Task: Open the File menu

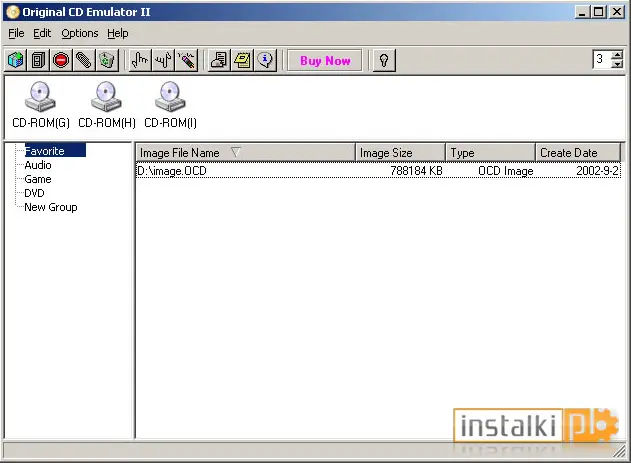Action: coord(16,33)
